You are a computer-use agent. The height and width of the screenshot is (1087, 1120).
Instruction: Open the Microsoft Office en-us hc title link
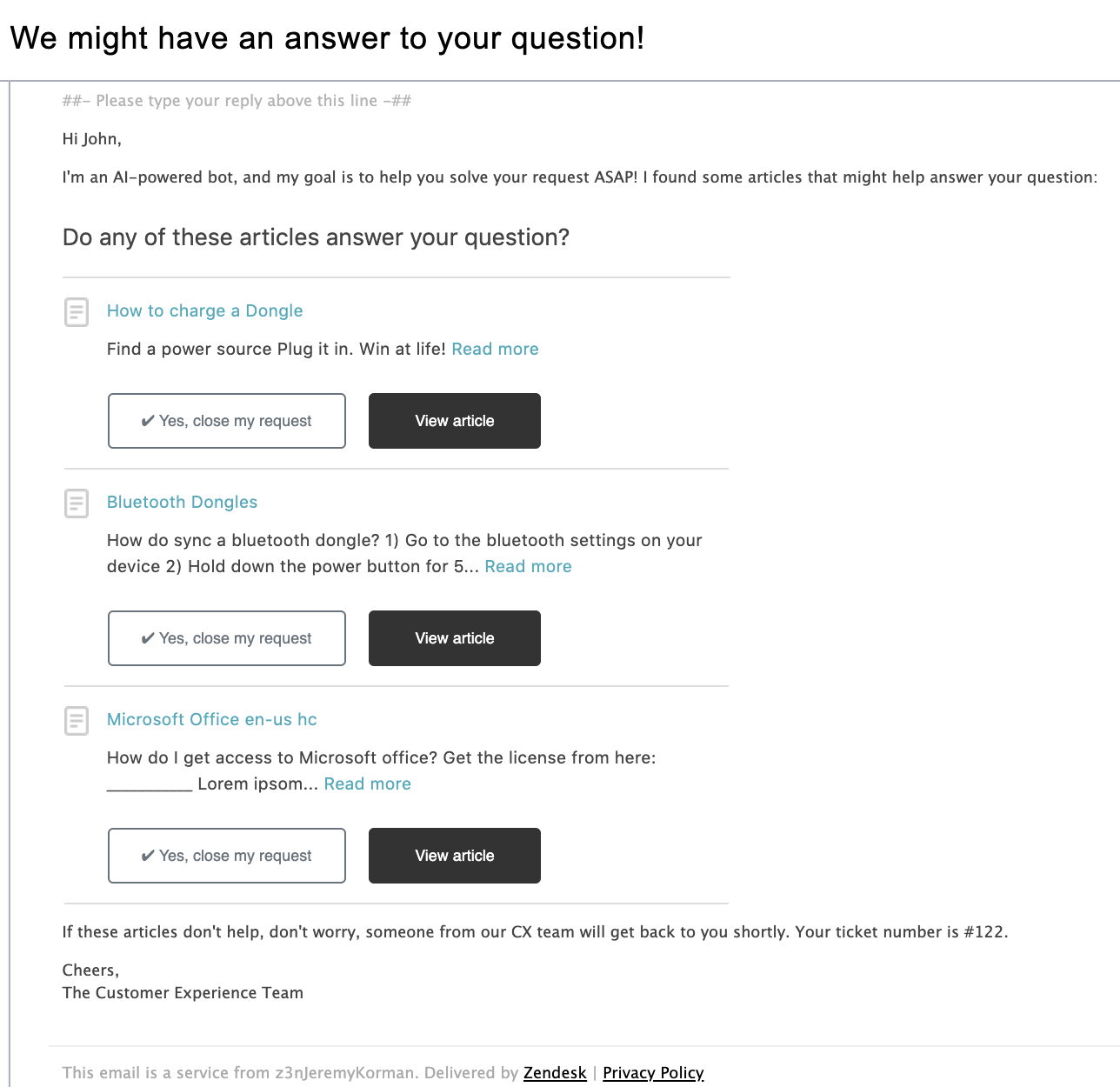tap(211, 720)
